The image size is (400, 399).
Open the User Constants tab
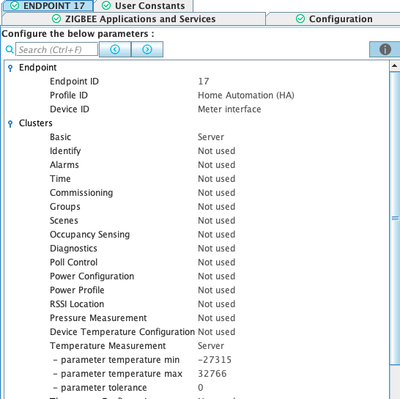click(x=144, y=6)
